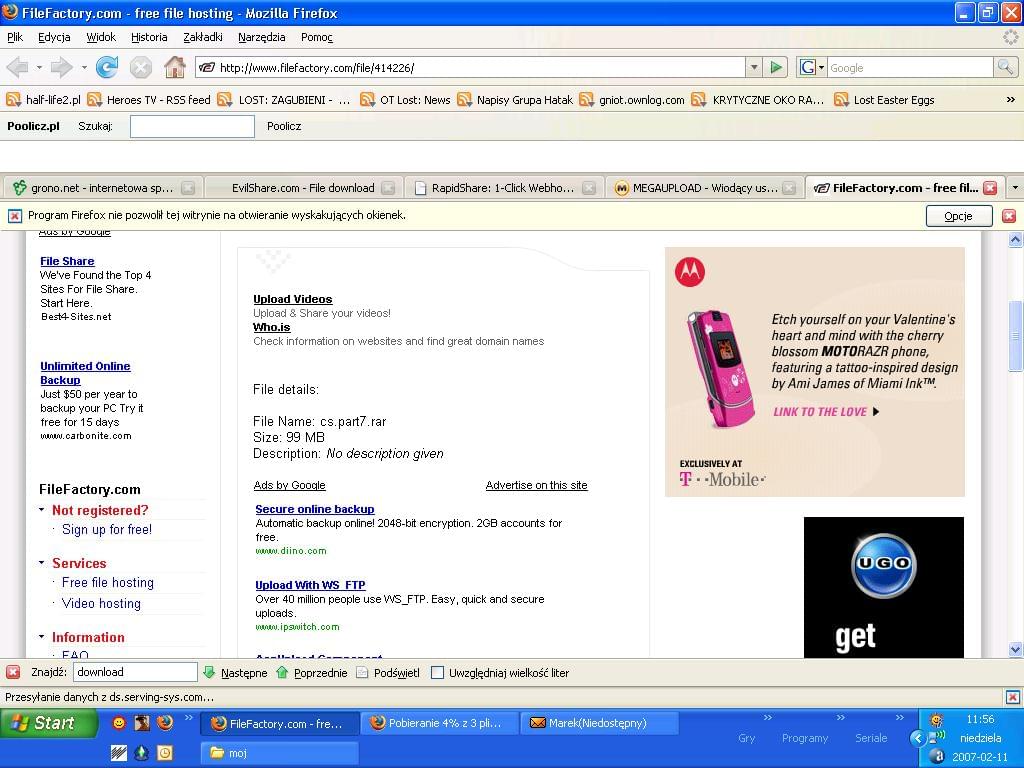1024x768 pixels.
Task: Click the Google search box
Action: pos(910,67)
